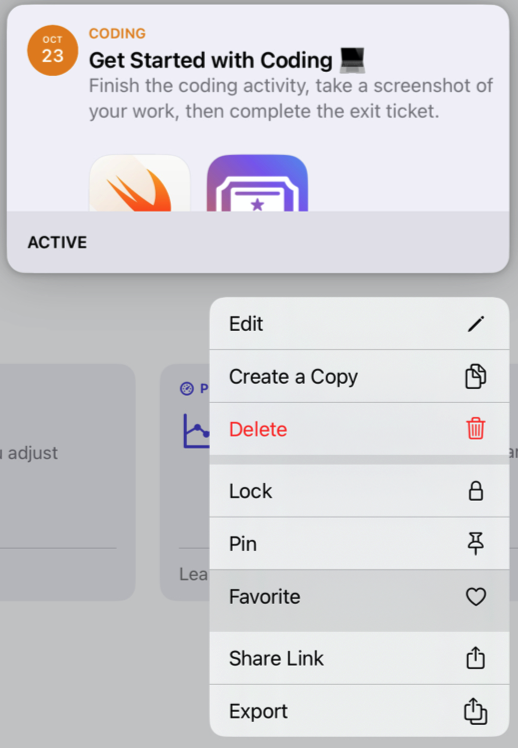Screen dimensions: 518x748
Task: Open the Swift Playgrounds app icon
Action: click(140, 183)
